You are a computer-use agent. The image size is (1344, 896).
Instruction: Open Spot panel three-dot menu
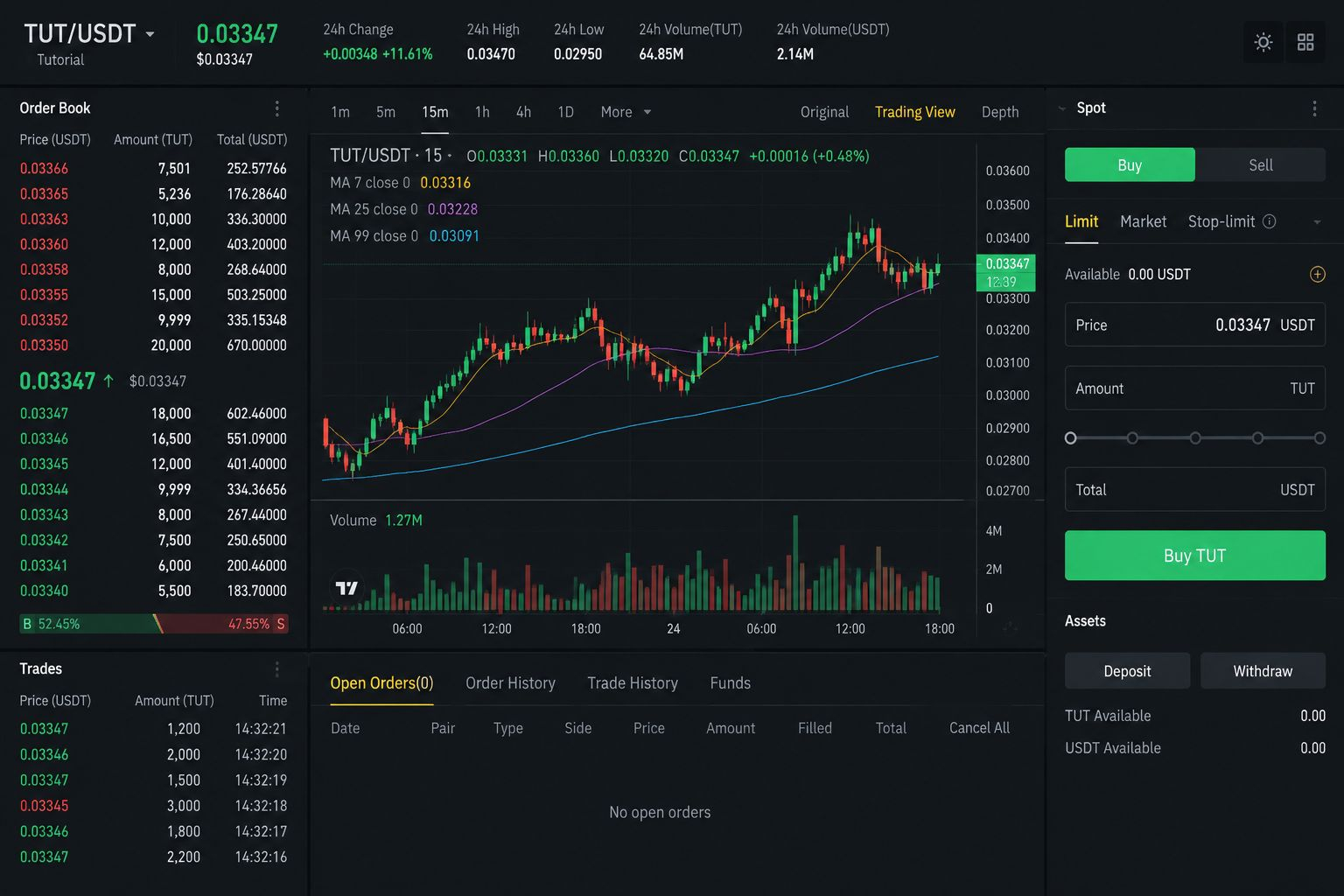[1314, 108]
